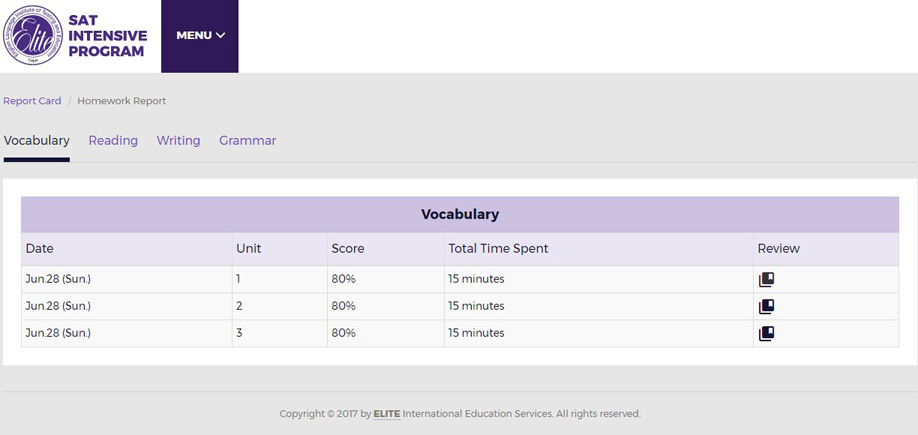
Task: Go to Report Card breadcrumb link
Action: click(x=32, y=101)
